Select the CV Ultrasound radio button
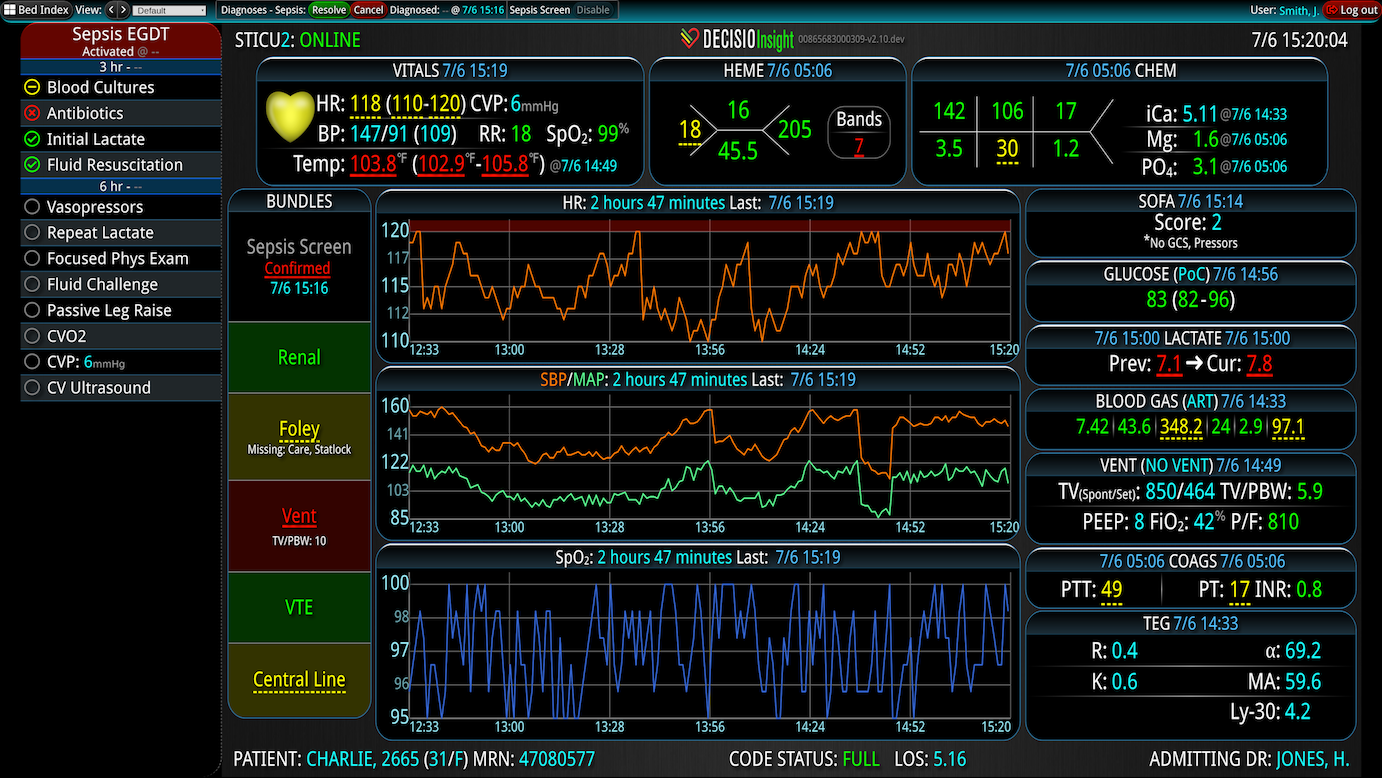 [x=32, y=387]
